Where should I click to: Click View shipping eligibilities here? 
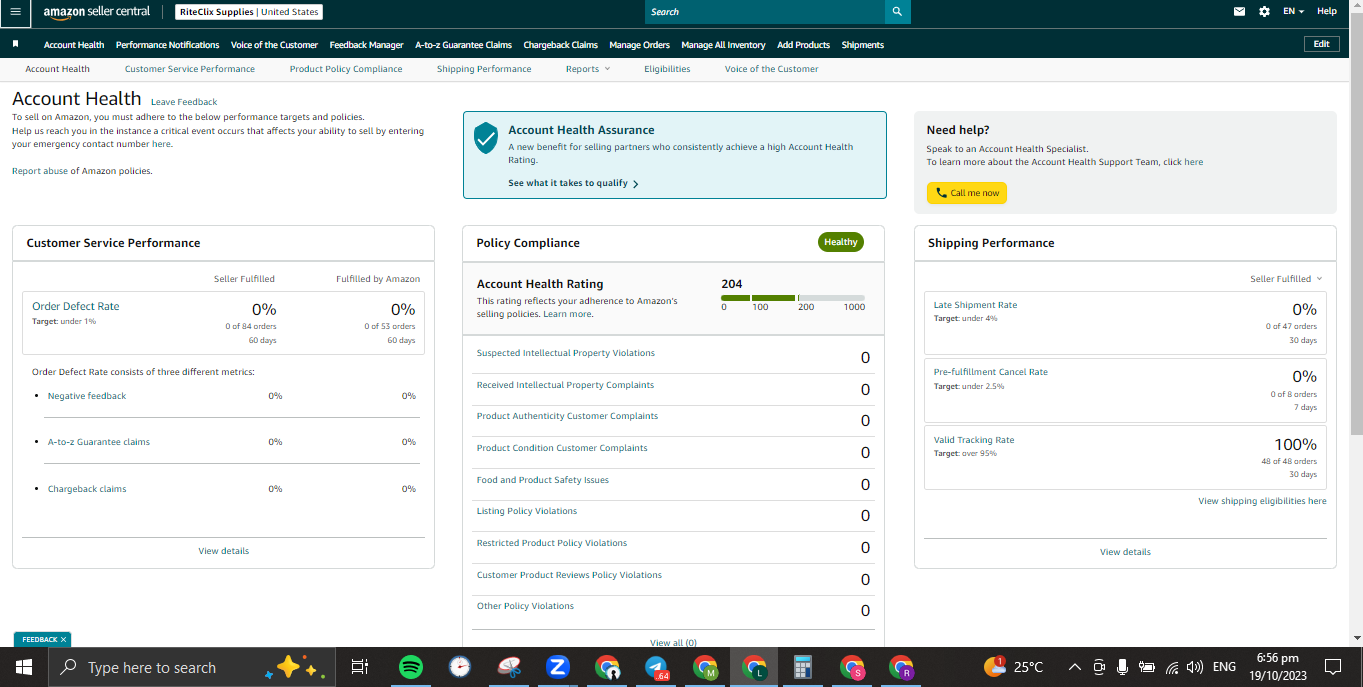[x=1262, y=501]
